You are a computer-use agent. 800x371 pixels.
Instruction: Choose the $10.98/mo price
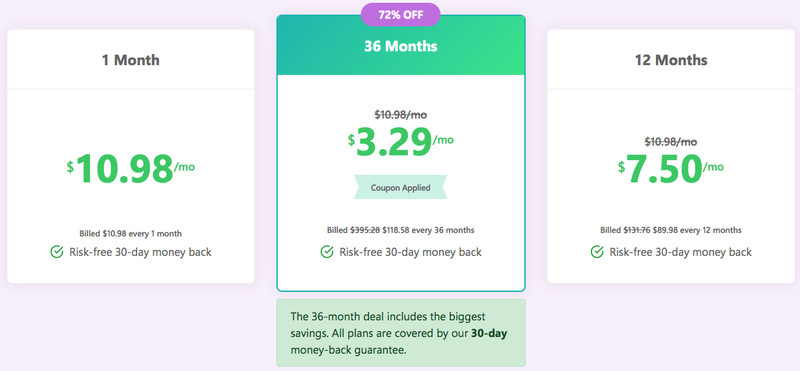(x=131, y=168)
